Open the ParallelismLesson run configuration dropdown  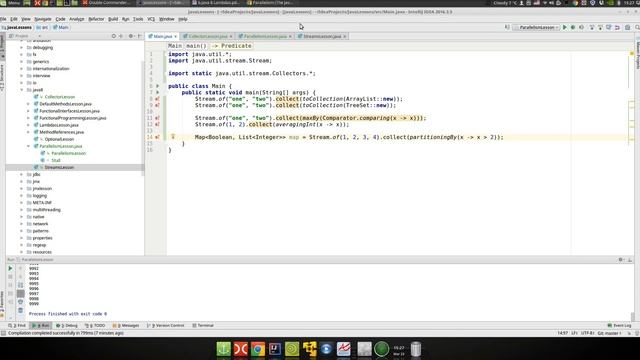coord(536,27)
